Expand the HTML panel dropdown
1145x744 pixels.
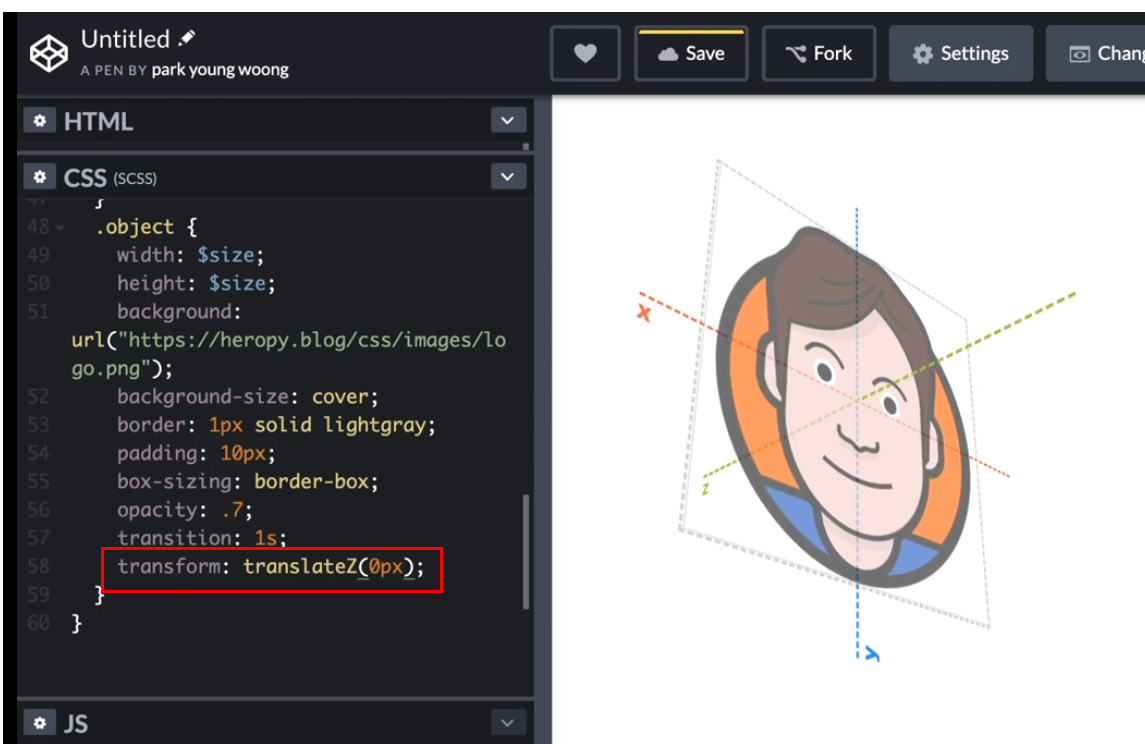pyautogui.click(x=508, y=120)
